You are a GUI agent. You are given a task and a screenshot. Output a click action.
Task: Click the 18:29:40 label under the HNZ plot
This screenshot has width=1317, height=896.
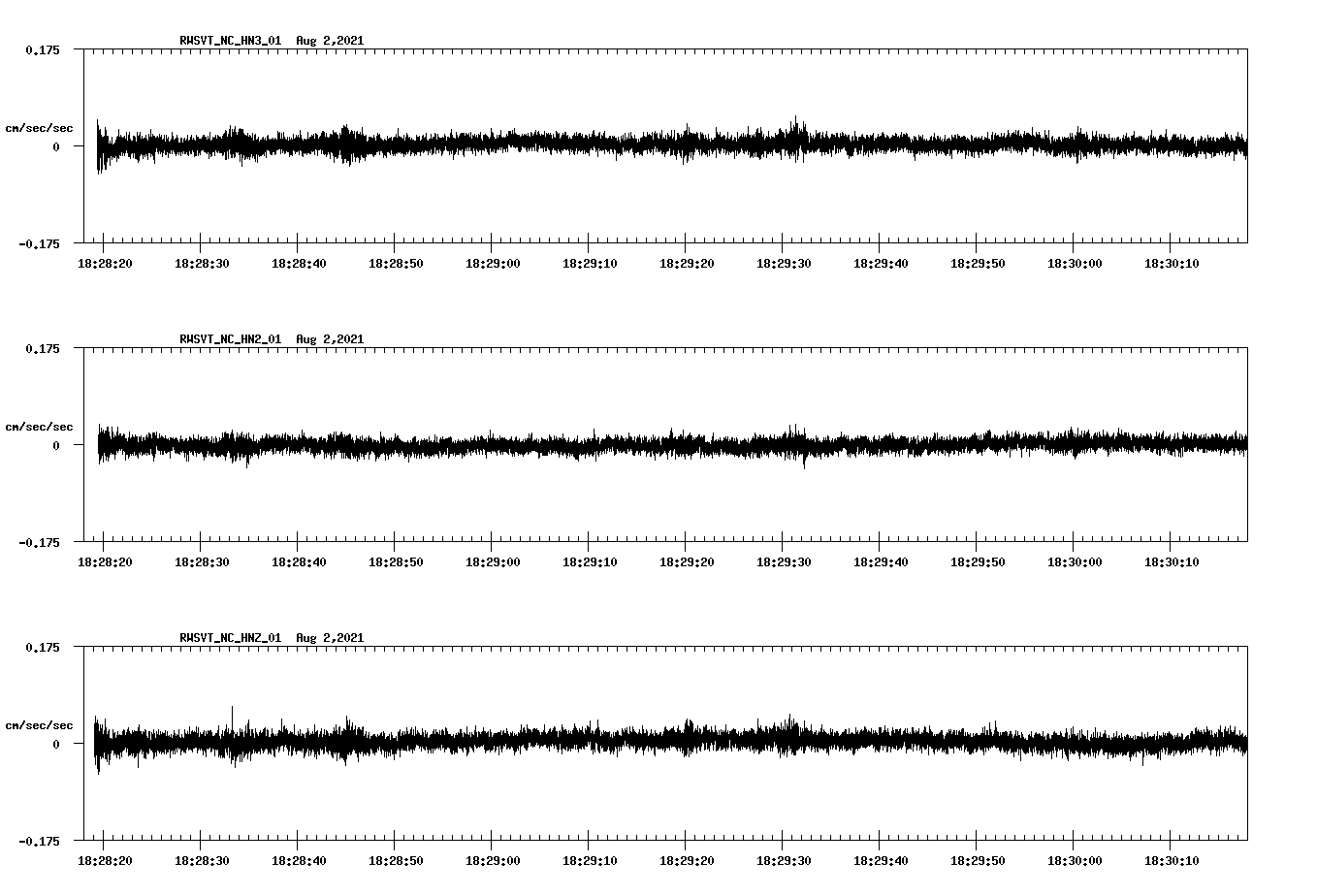pos(881,861)
